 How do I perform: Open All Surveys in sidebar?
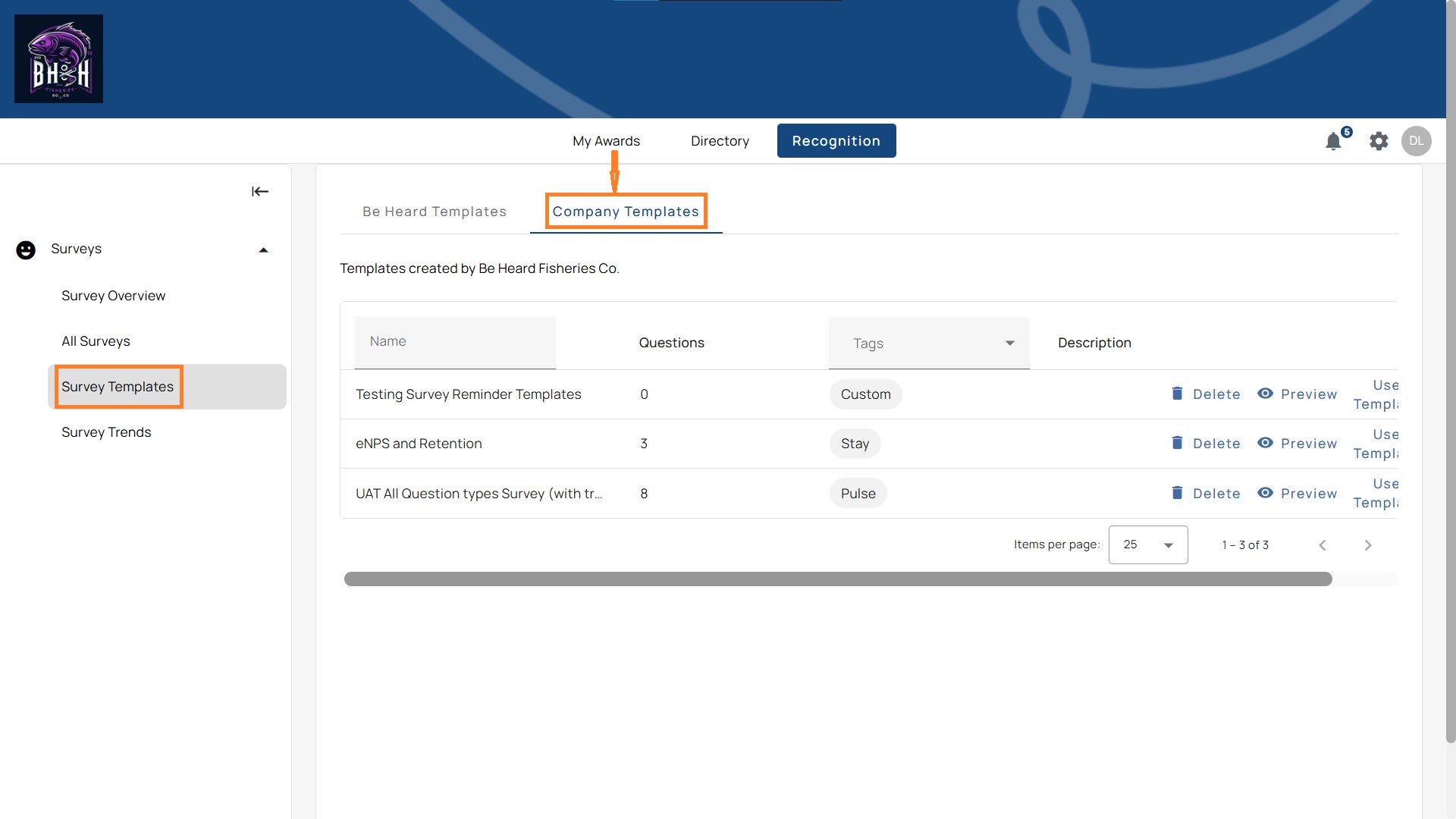pos(96,341)
